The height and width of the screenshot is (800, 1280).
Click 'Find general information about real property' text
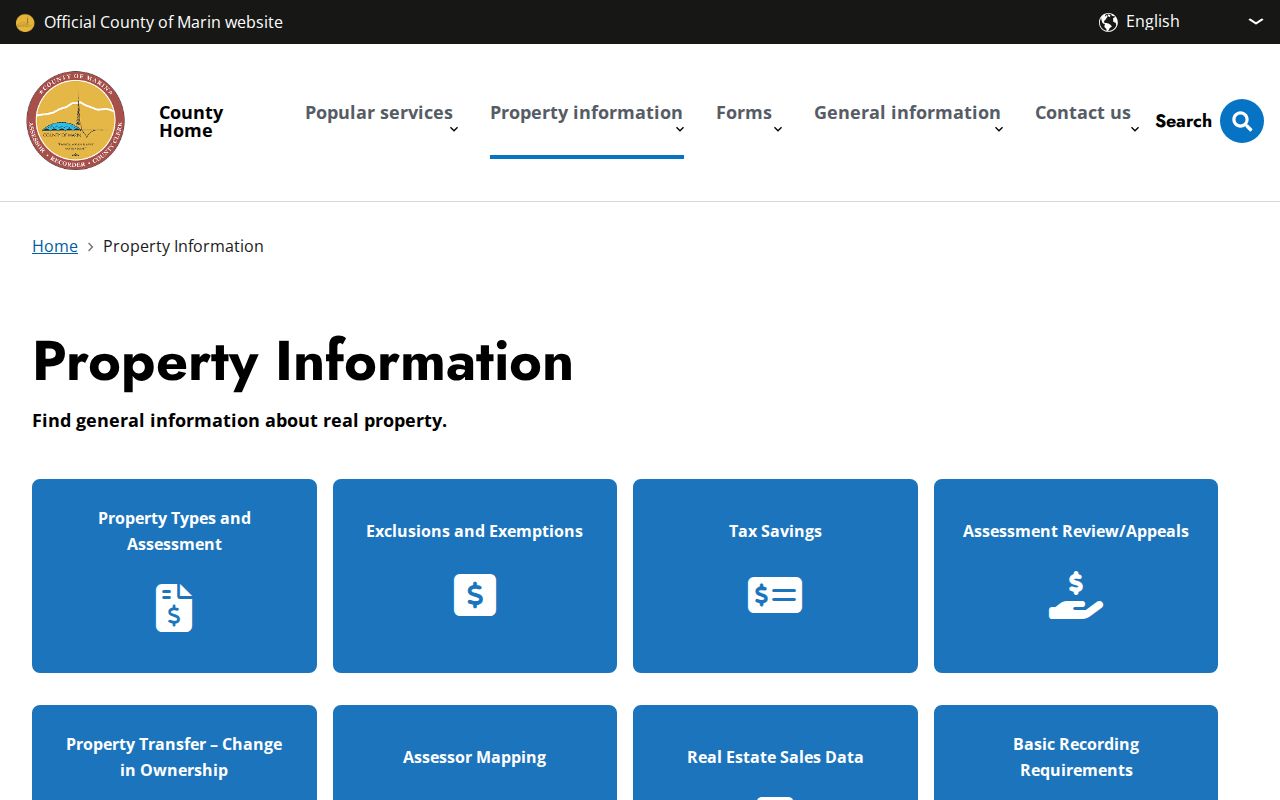239,421
